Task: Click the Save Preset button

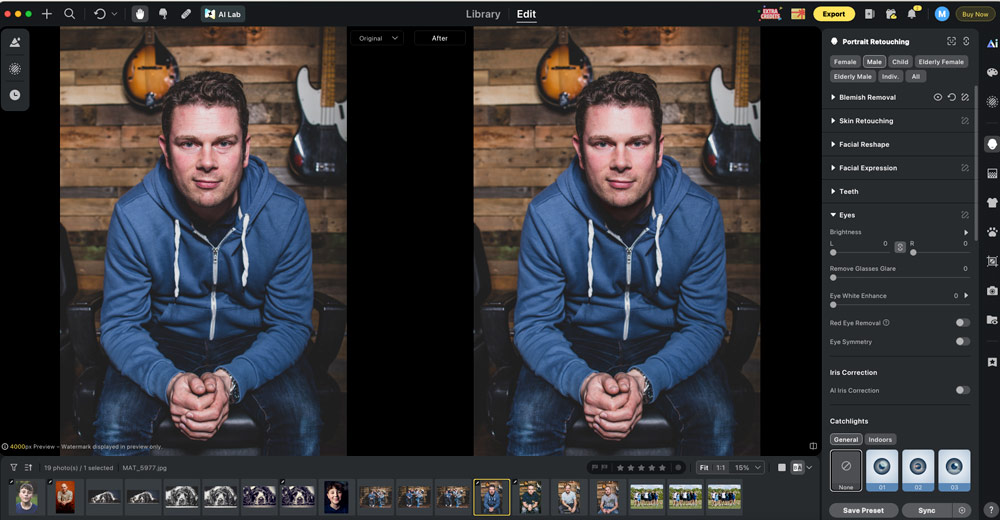Action: click(864, 510)
